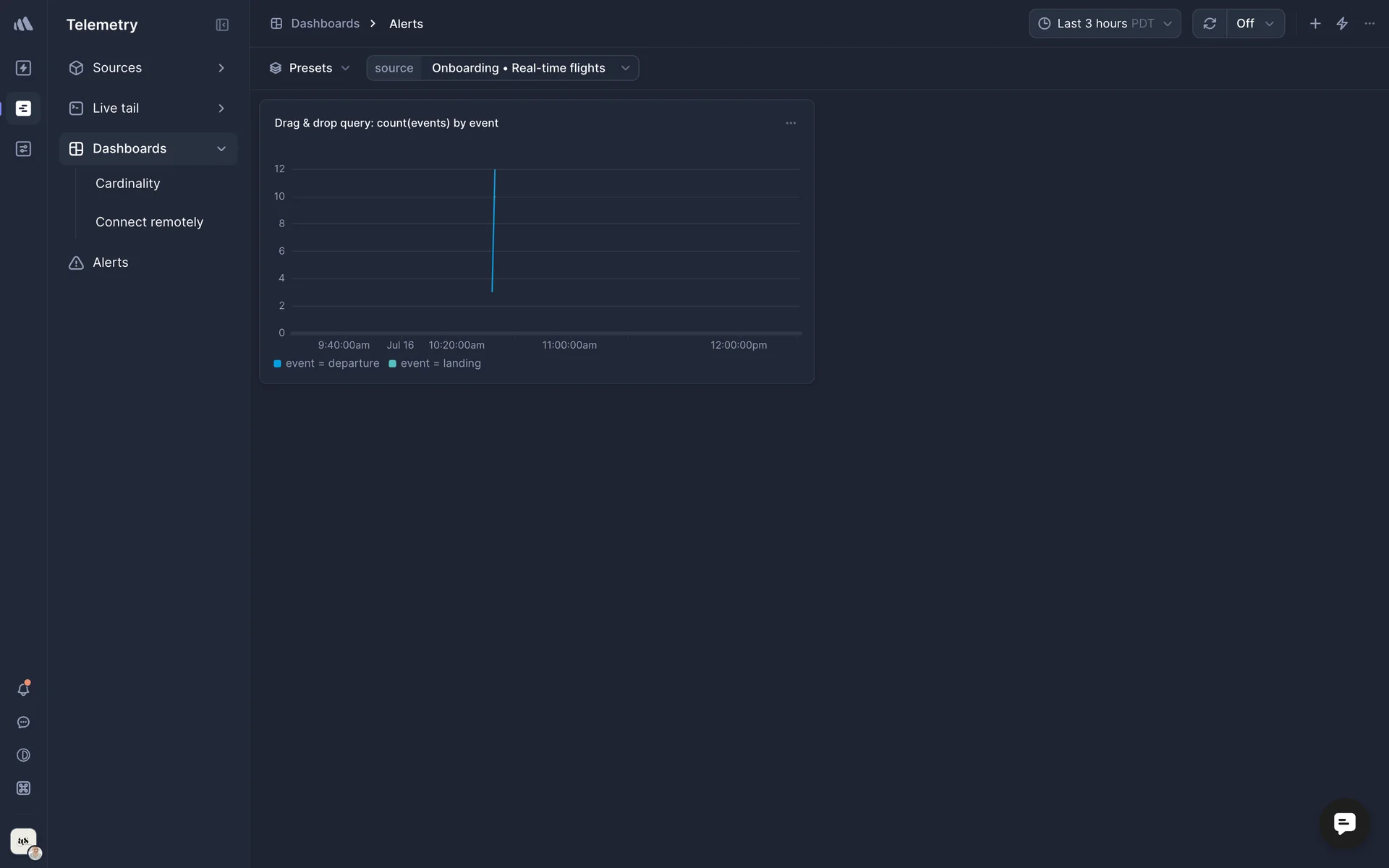The height and width of the screenshot is (868, 1389).
Task: Collapse the Telemetry sidebar panel icon
Action: coord(222,25)
